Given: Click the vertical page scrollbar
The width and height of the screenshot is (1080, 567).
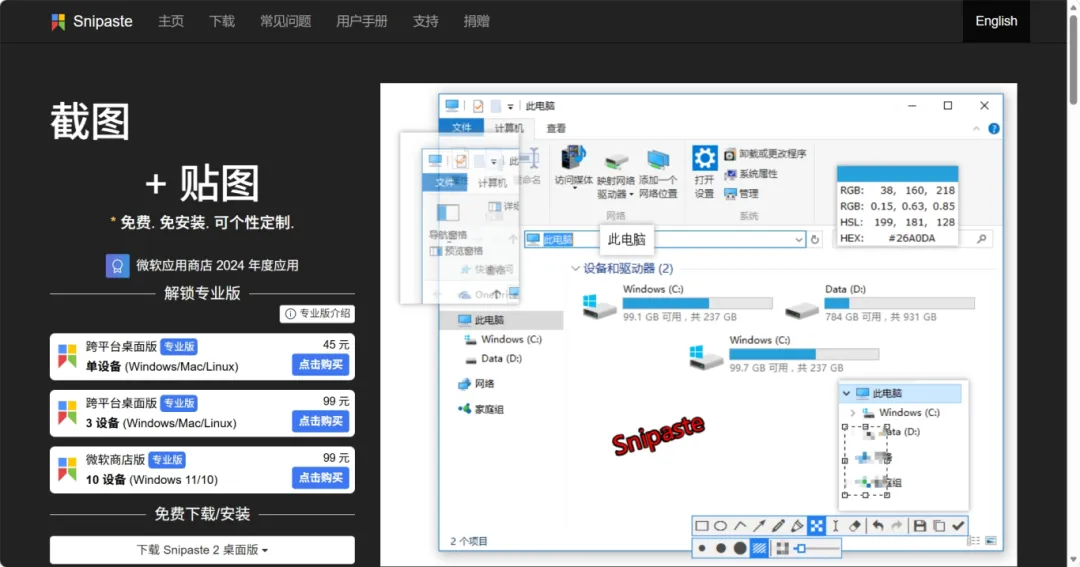Looking at the screenshot, I should [1073, 59].
